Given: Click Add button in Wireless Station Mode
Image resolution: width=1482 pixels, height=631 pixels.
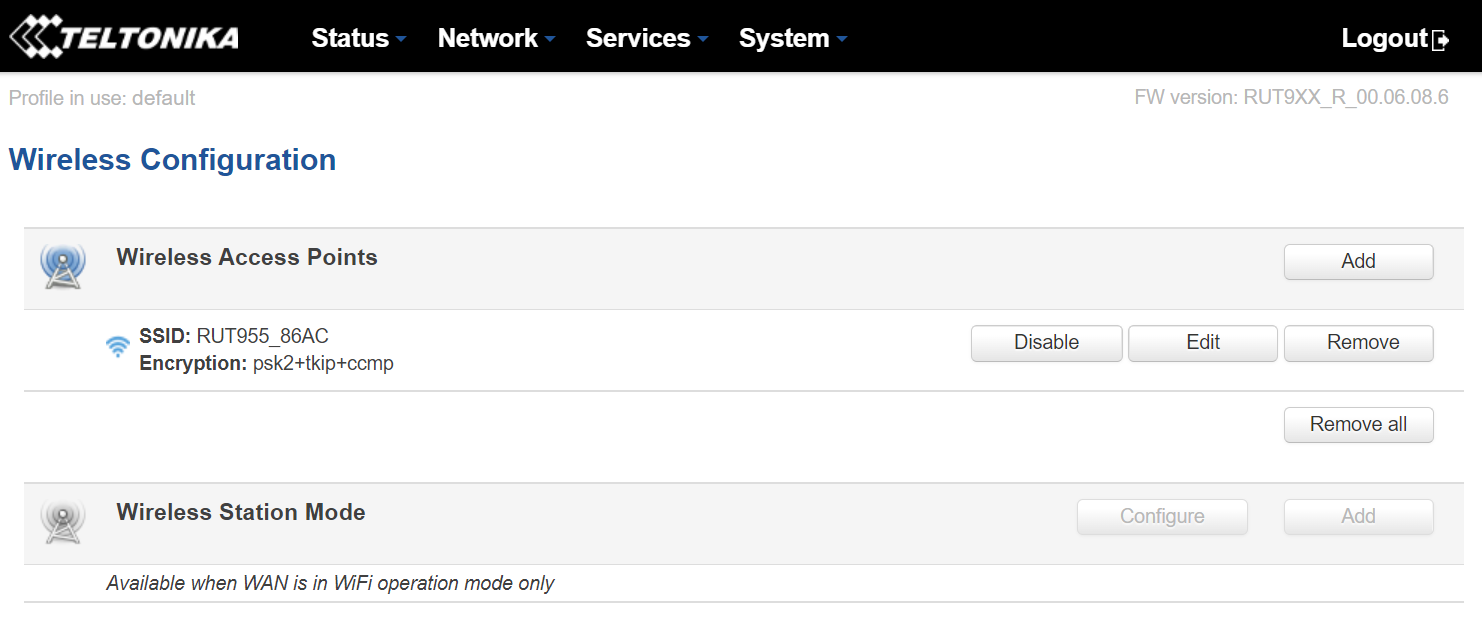Looking at the screenshot, I should (1358, 517).
